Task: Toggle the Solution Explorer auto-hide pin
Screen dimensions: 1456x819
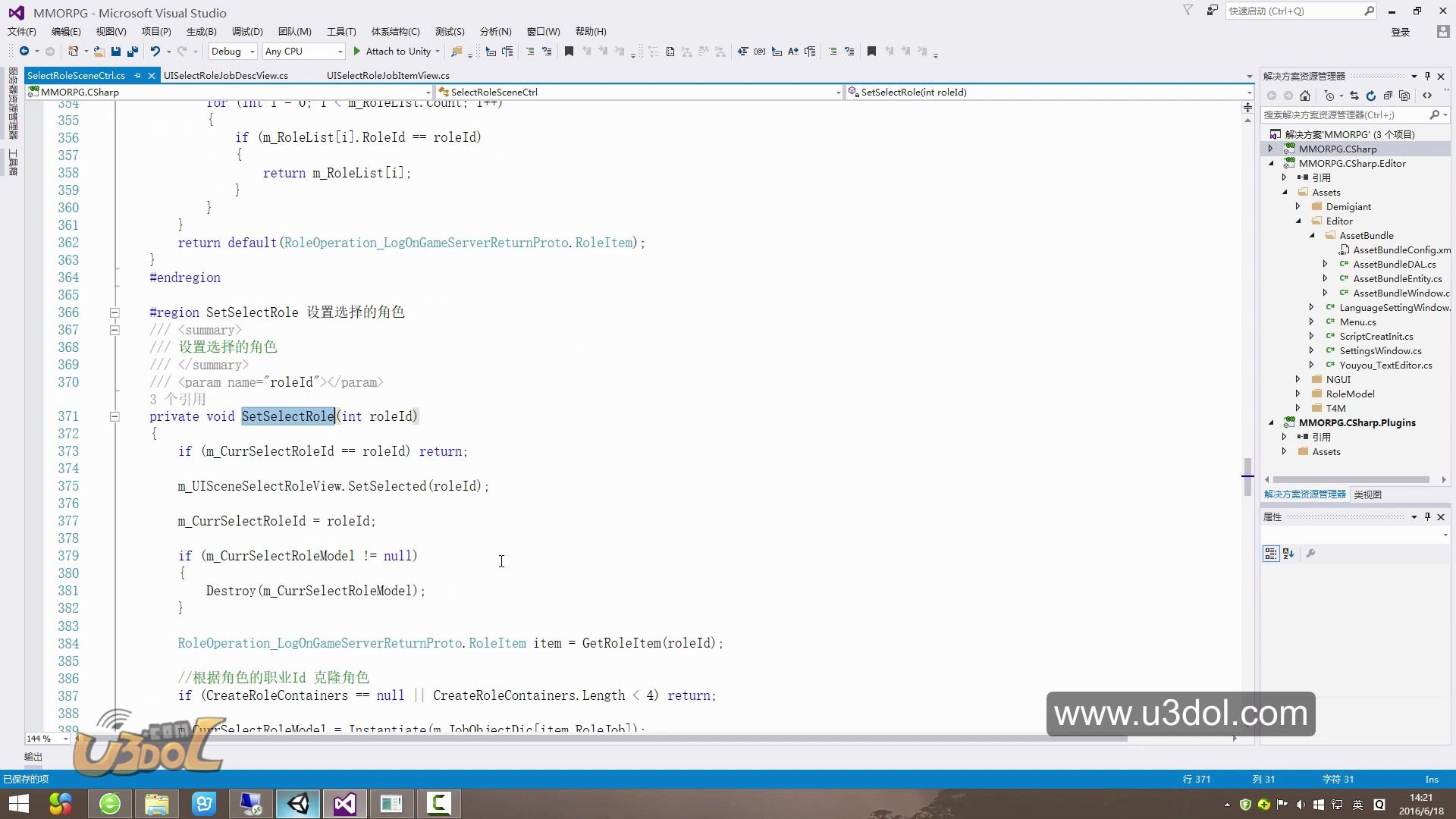Action: (x=1427, y=76)
